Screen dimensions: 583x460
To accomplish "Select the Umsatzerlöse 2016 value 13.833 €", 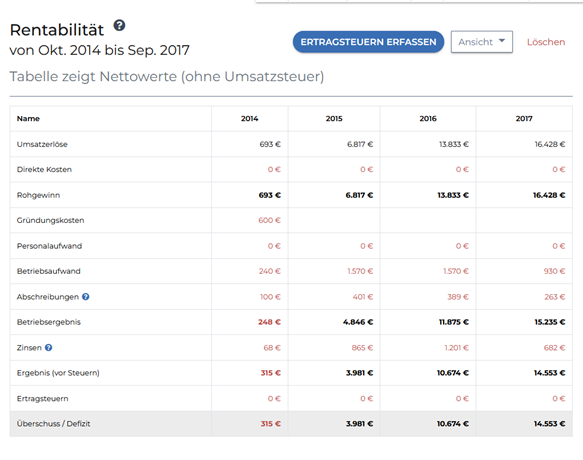I will click(454, 144).
